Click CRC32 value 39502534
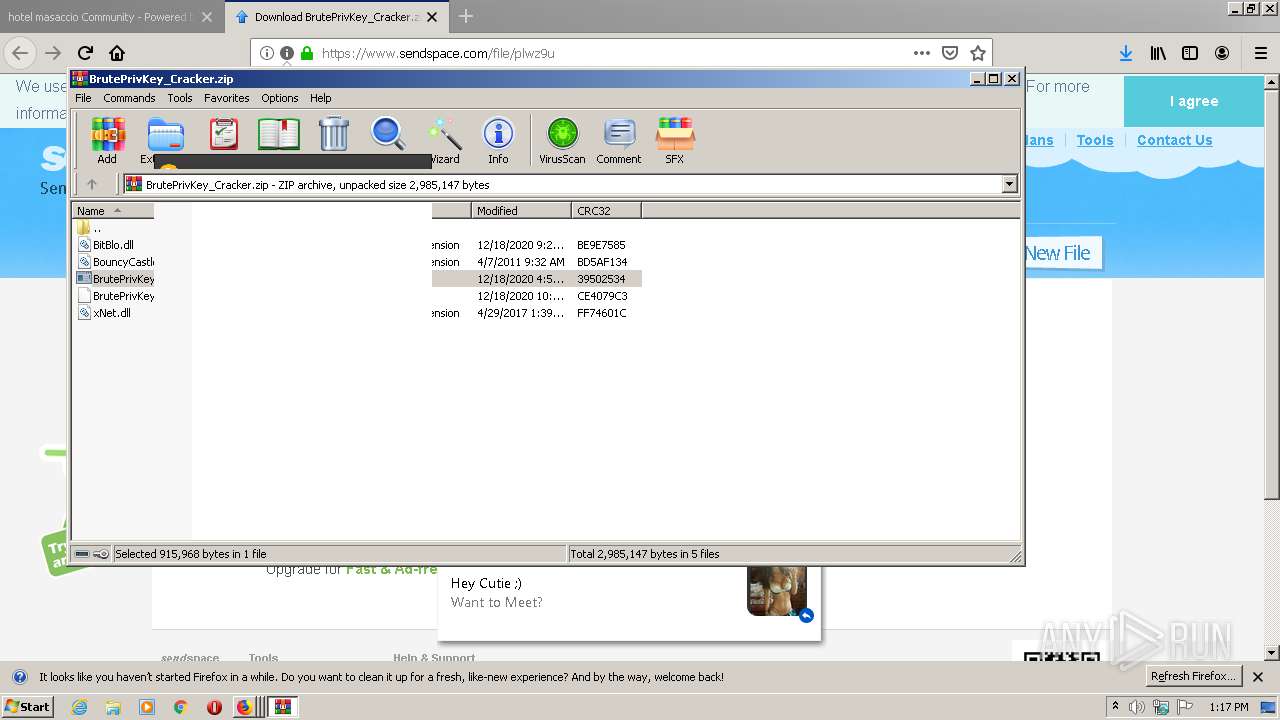This screenshot has height=720, width=1280. click(x=601, y=279)
